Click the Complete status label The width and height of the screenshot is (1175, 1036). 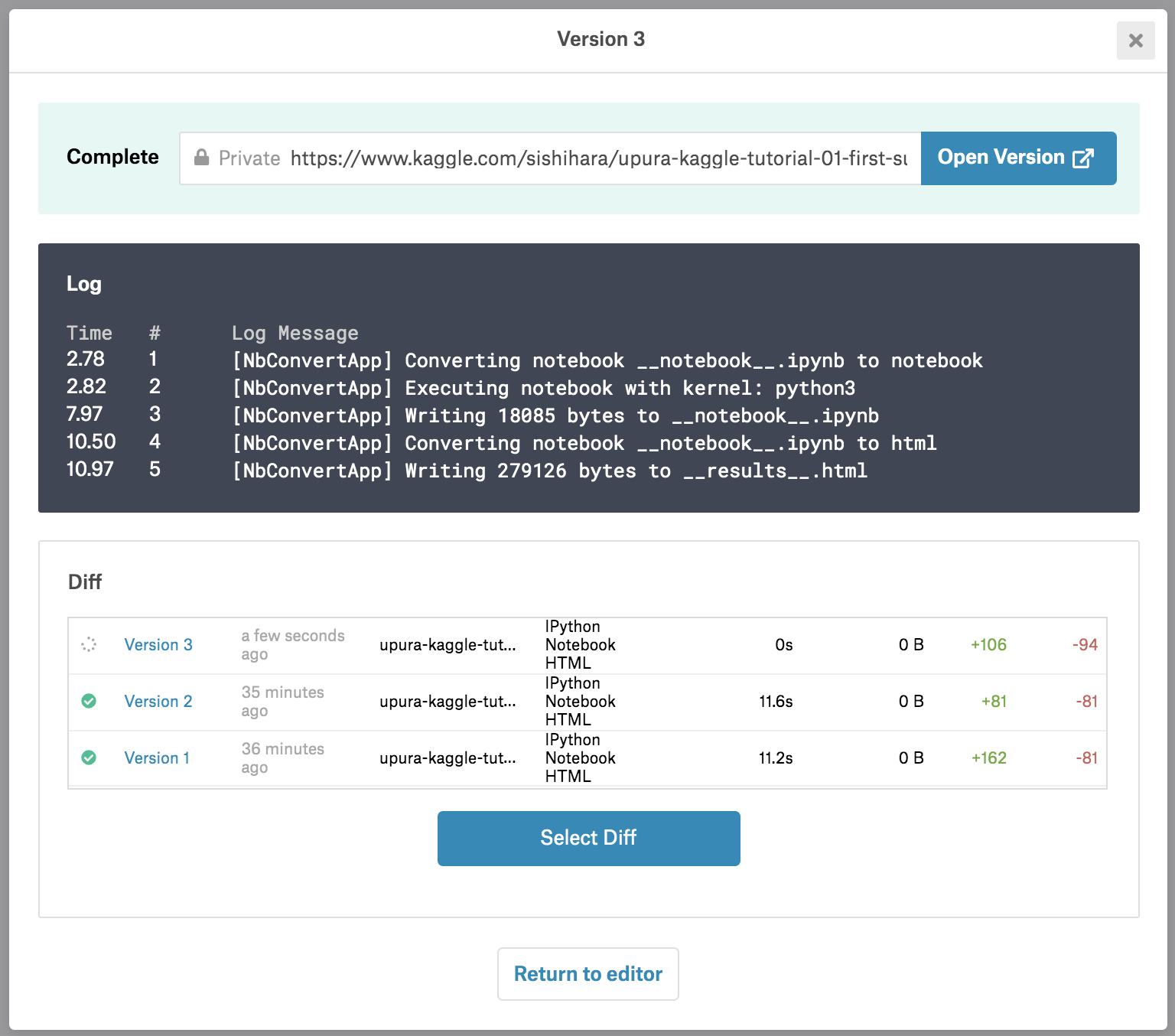112,157
